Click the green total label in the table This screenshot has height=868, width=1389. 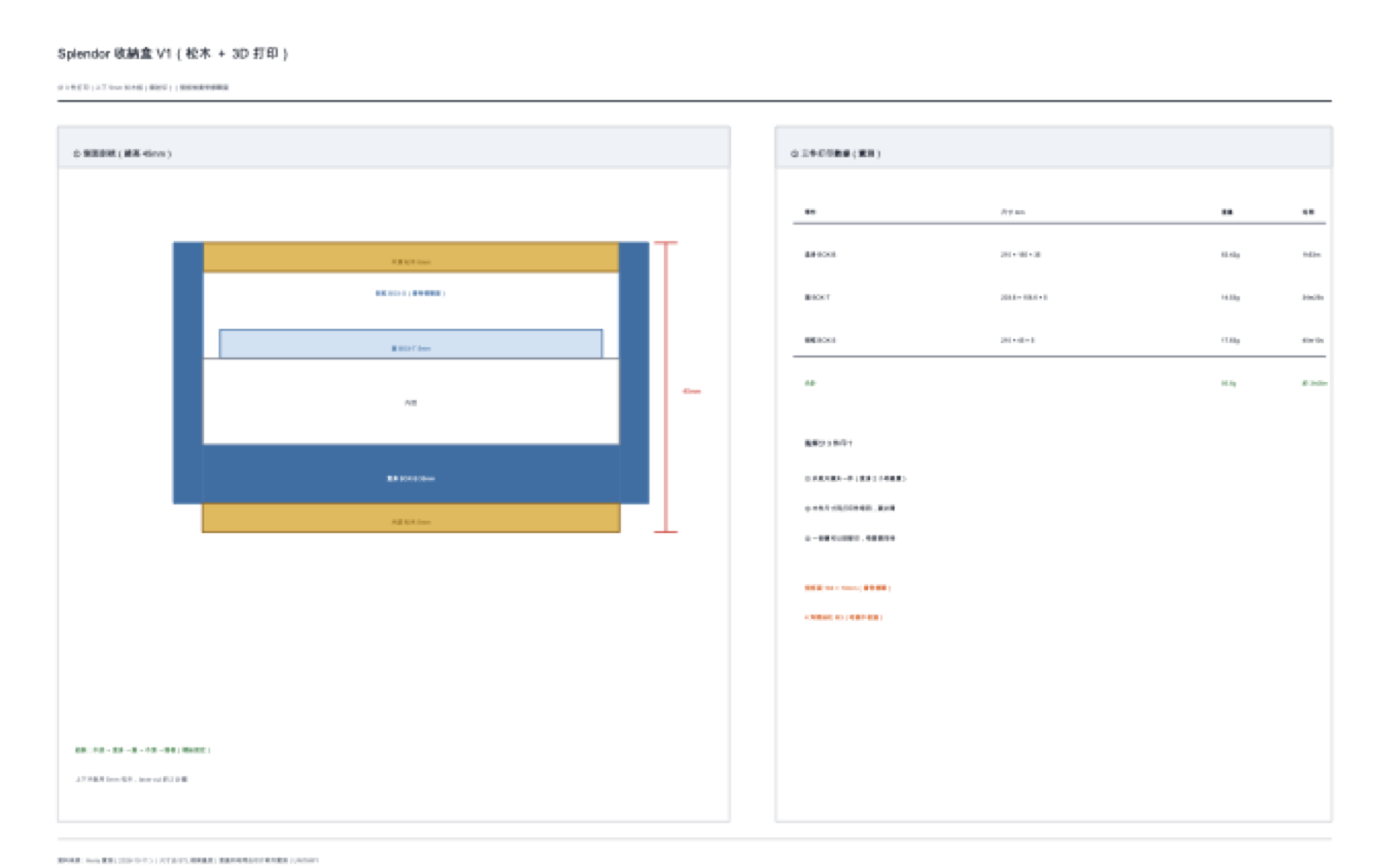[x=809, y=383]
